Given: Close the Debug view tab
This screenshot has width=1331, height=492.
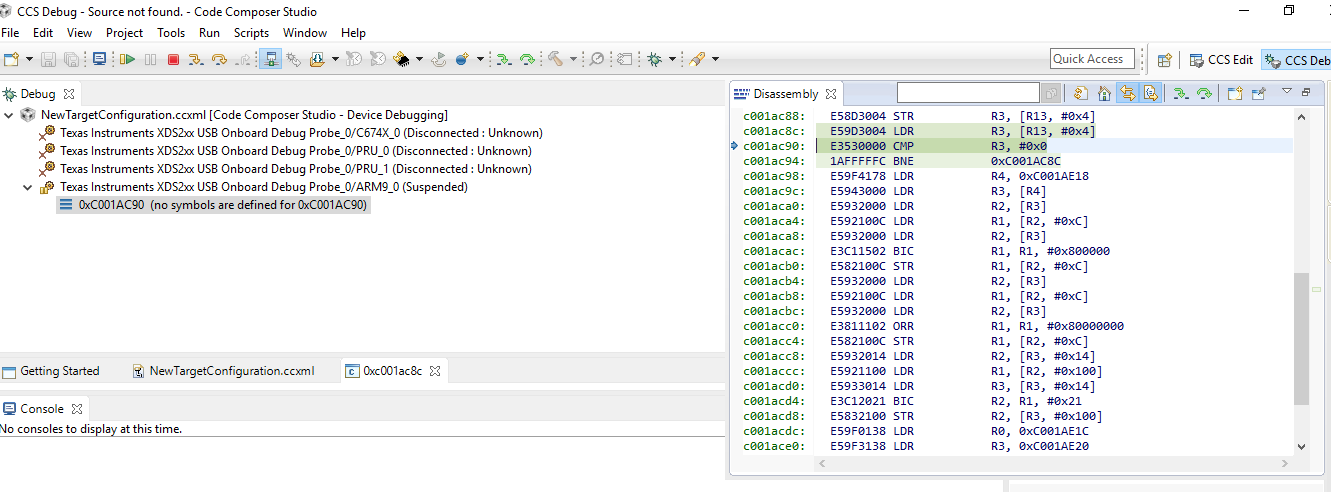Looking at the screenshot, I should click(x=69, y=94).
